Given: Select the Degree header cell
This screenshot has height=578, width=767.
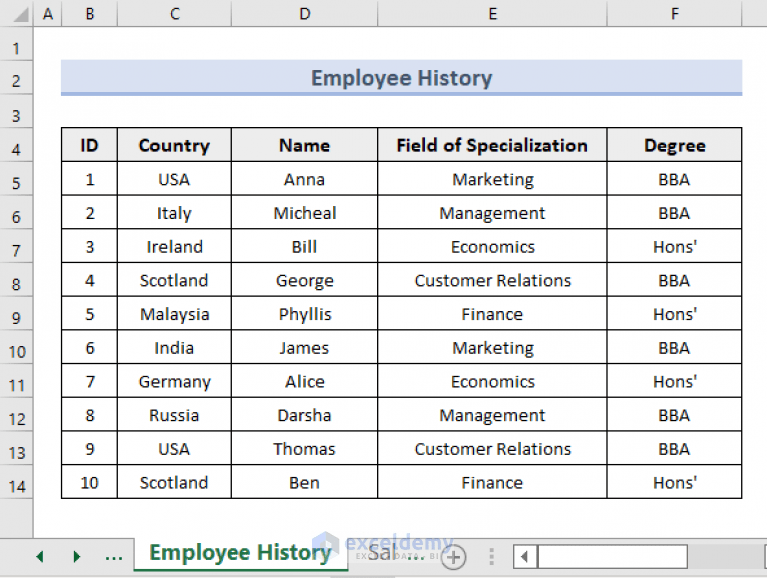Looking at the screenshot, I should (675, 145).
